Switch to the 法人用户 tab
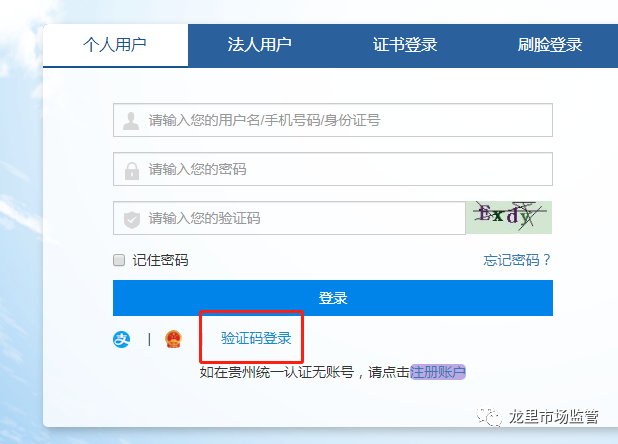The height and width of the screenshot is (444, 618). point(260,45)
